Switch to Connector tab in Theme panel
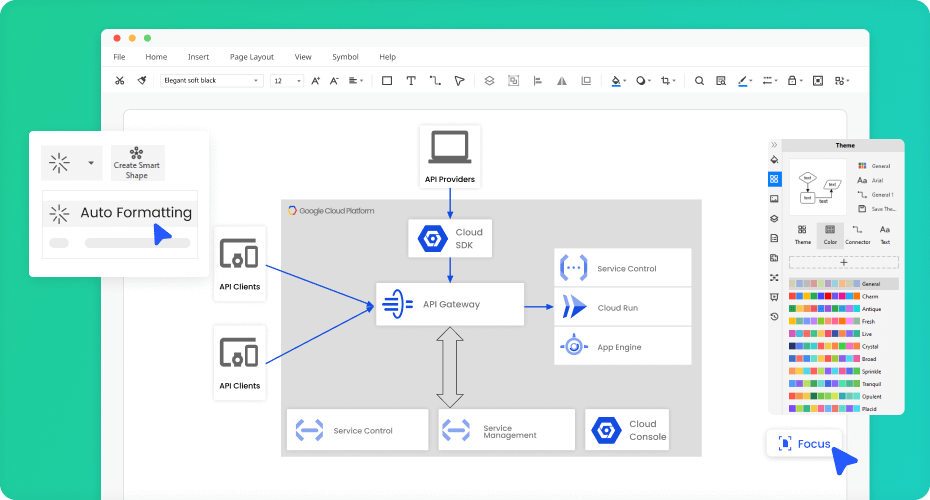930x500 pixels. (858, 235)
